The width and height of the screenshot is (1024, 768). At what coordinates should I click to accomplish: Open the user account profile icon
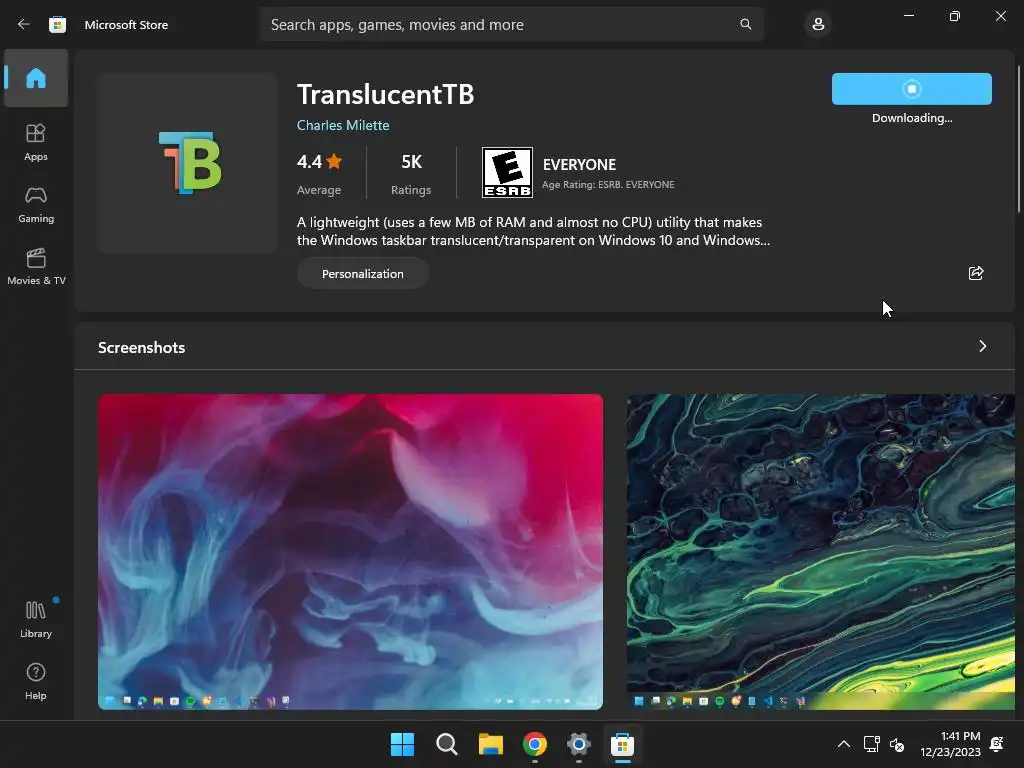point(818,24)
